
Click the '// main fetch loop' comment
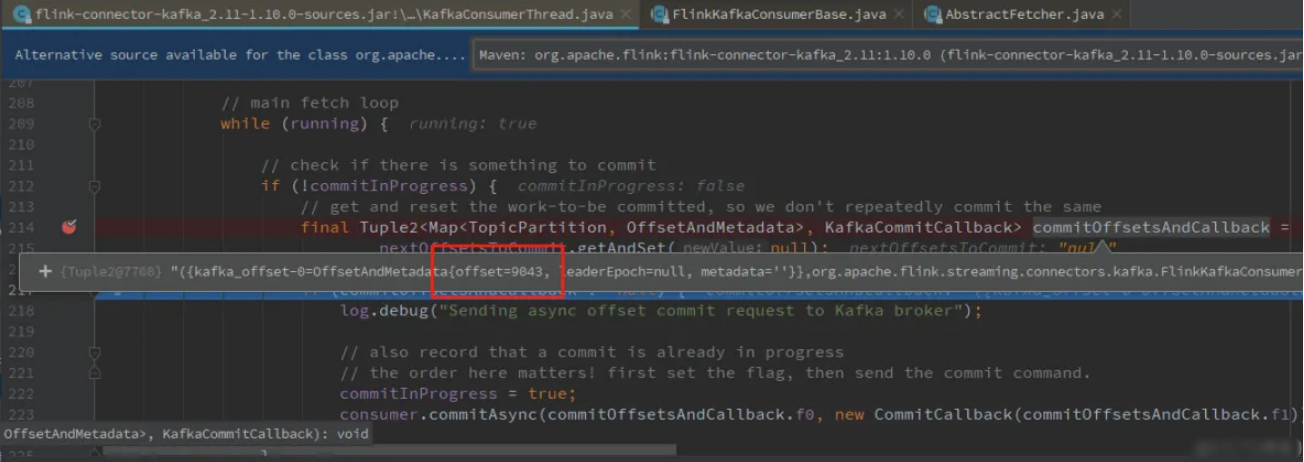pyautogui.click(x=310, y=103)
